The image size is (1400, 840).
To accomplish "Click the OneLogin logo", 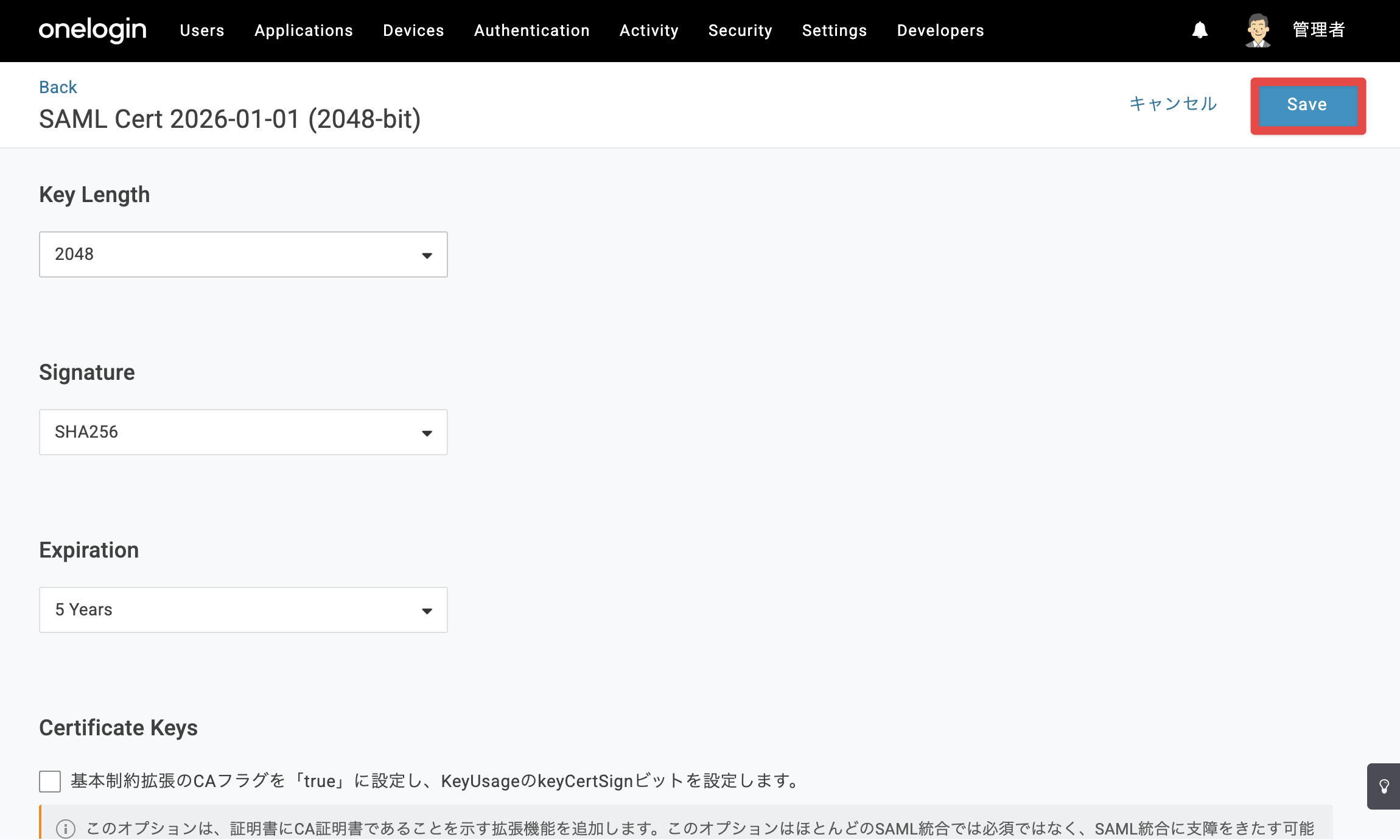I will click(x=93, y=30).
